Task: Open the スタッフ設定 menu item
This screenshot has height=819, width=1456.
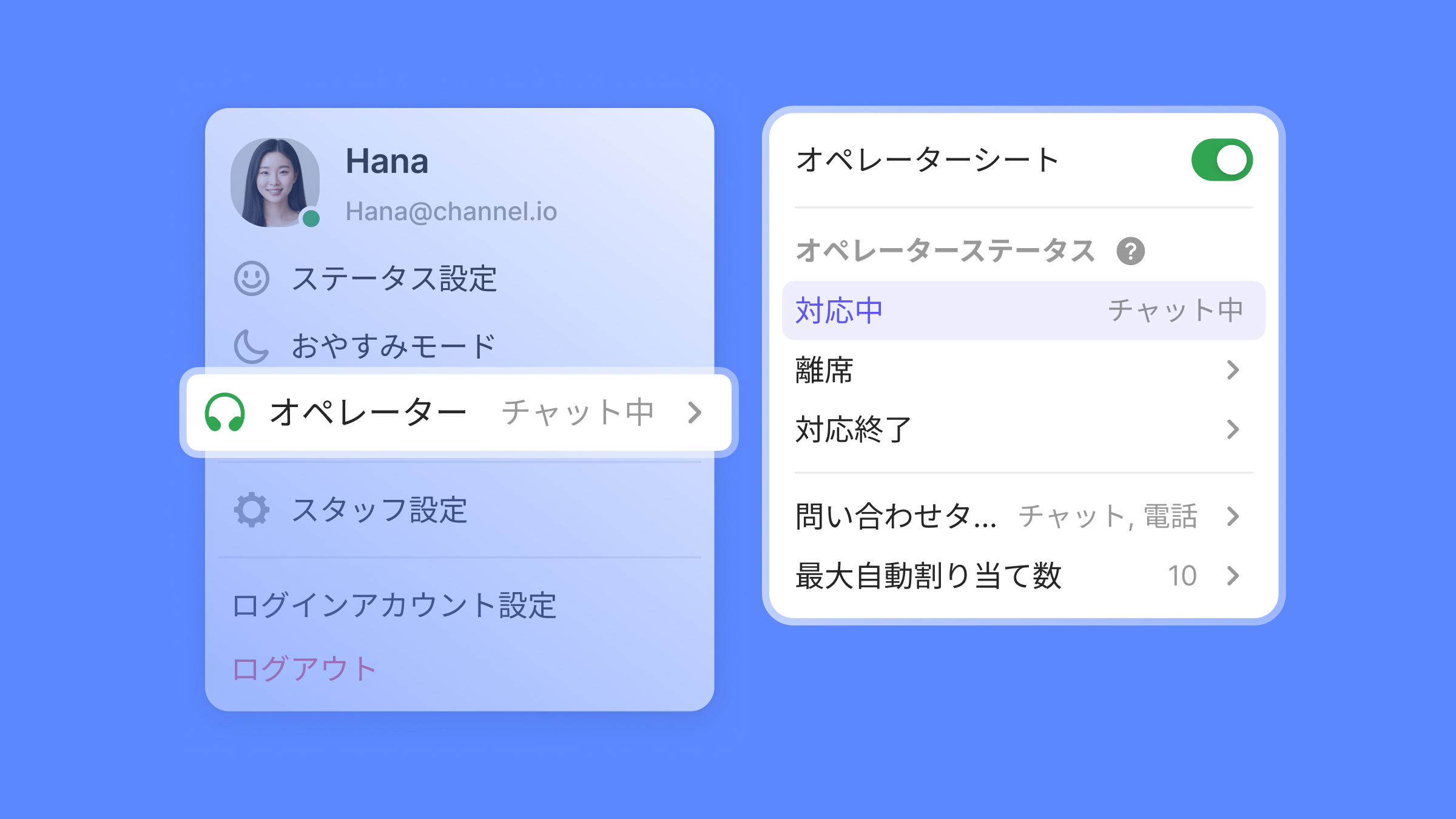Action: [380, 510]
